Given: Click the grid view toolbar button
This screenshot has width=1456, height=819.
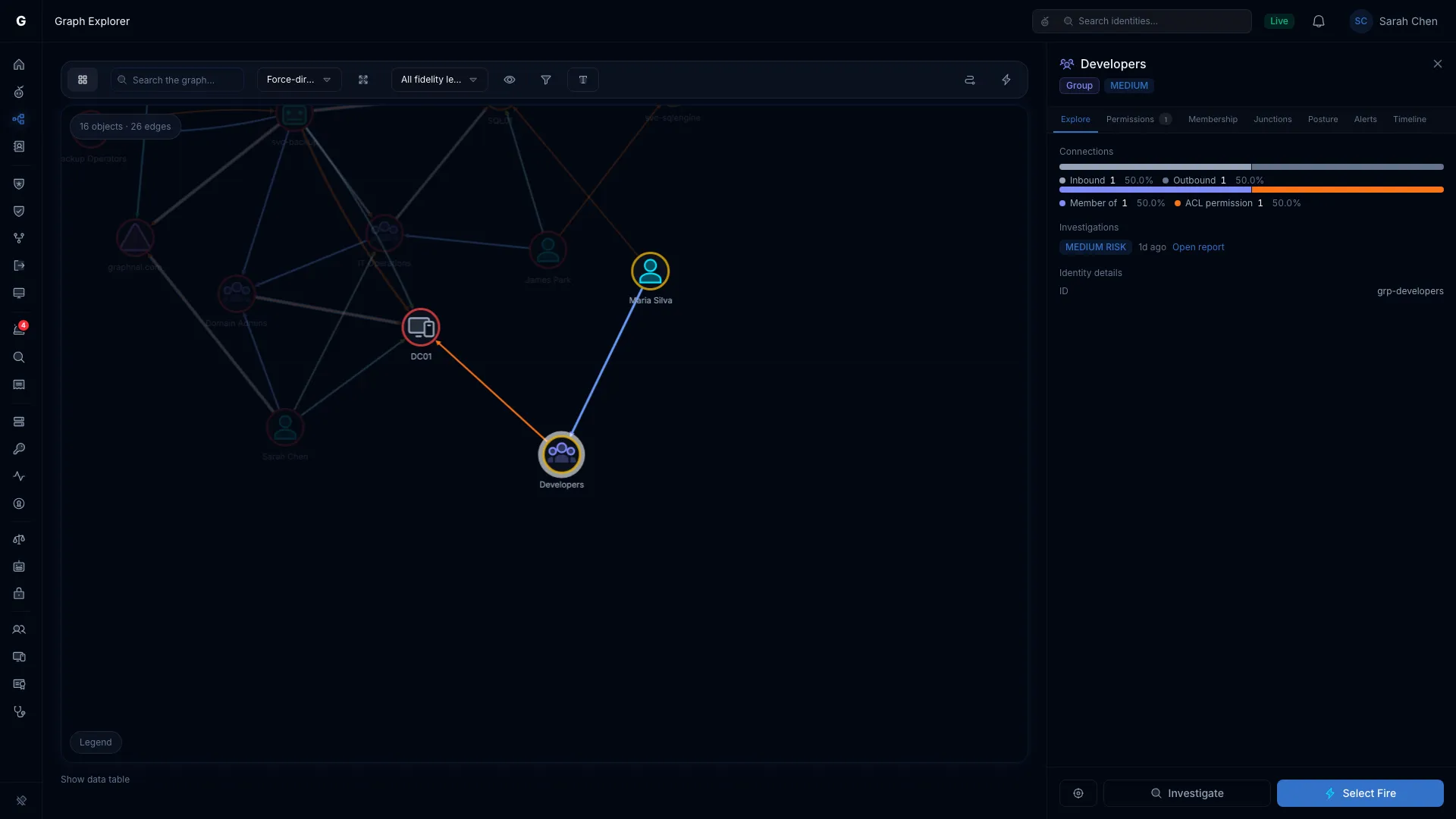Looking at the screenshot, I should (83, 80).
